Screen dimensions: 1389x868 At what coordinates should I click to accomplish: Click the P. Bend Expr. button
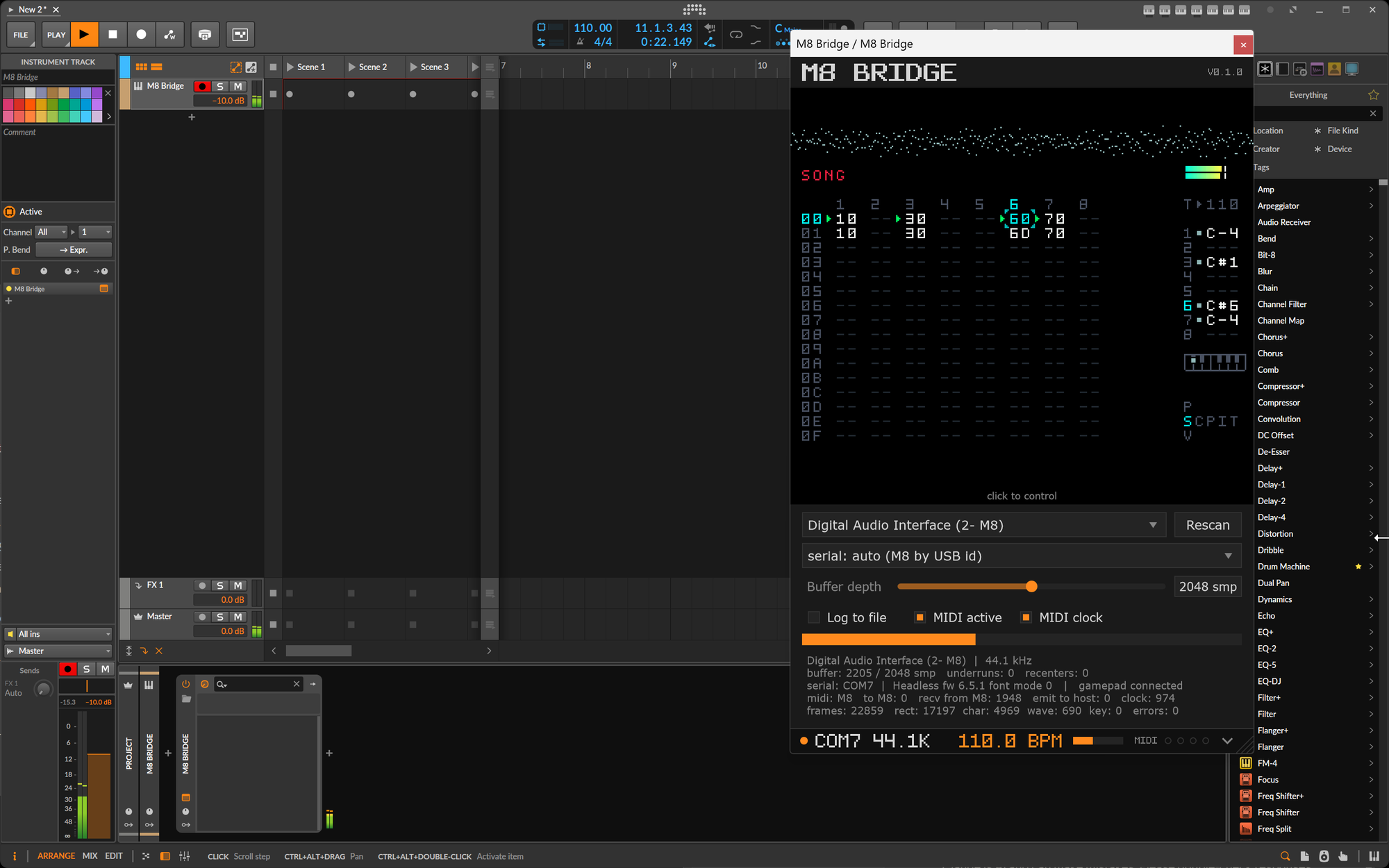click(74, 249)
